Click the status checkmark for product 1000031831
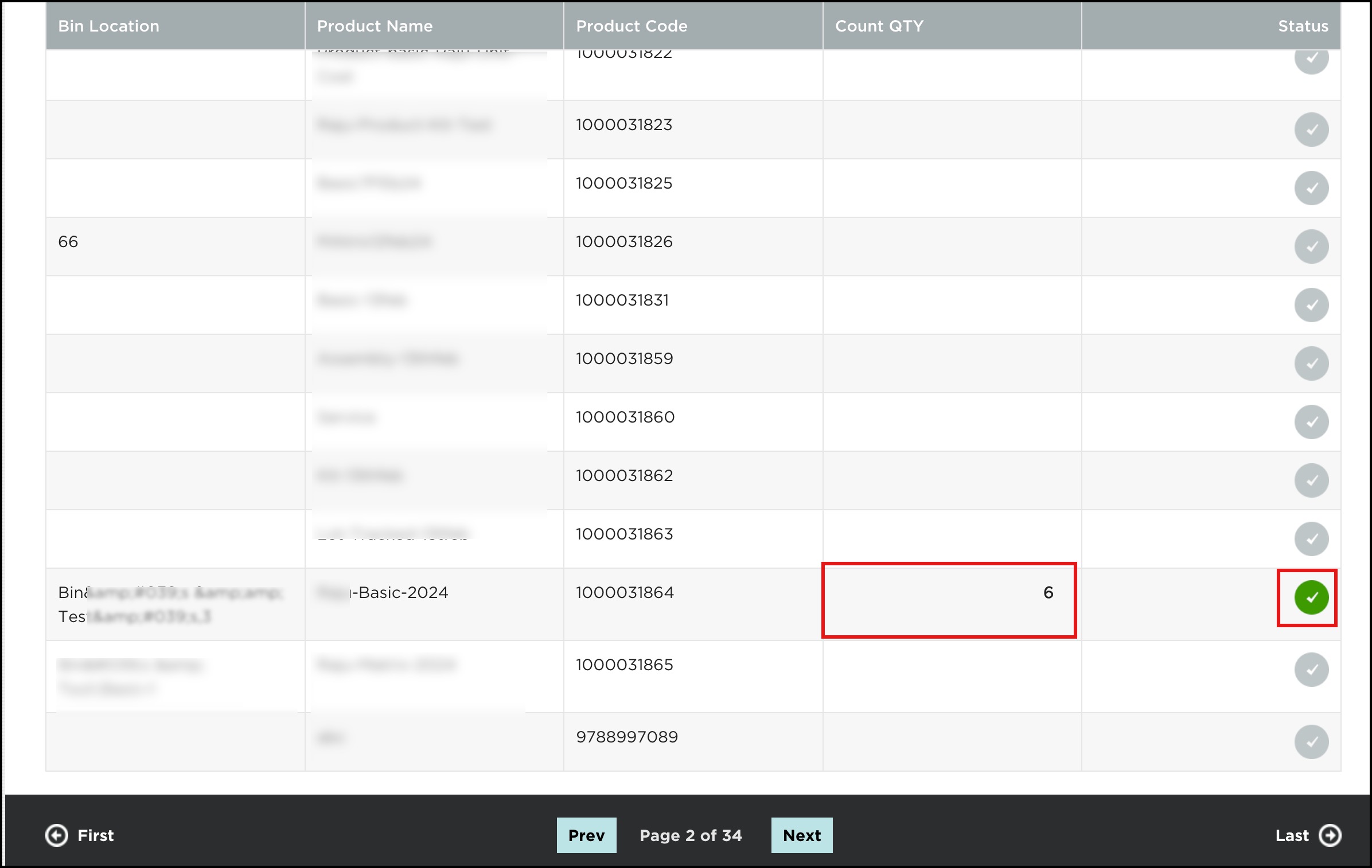This screenshot has height=868, width=1372. pyautogui.click(x=1311, y=305)
